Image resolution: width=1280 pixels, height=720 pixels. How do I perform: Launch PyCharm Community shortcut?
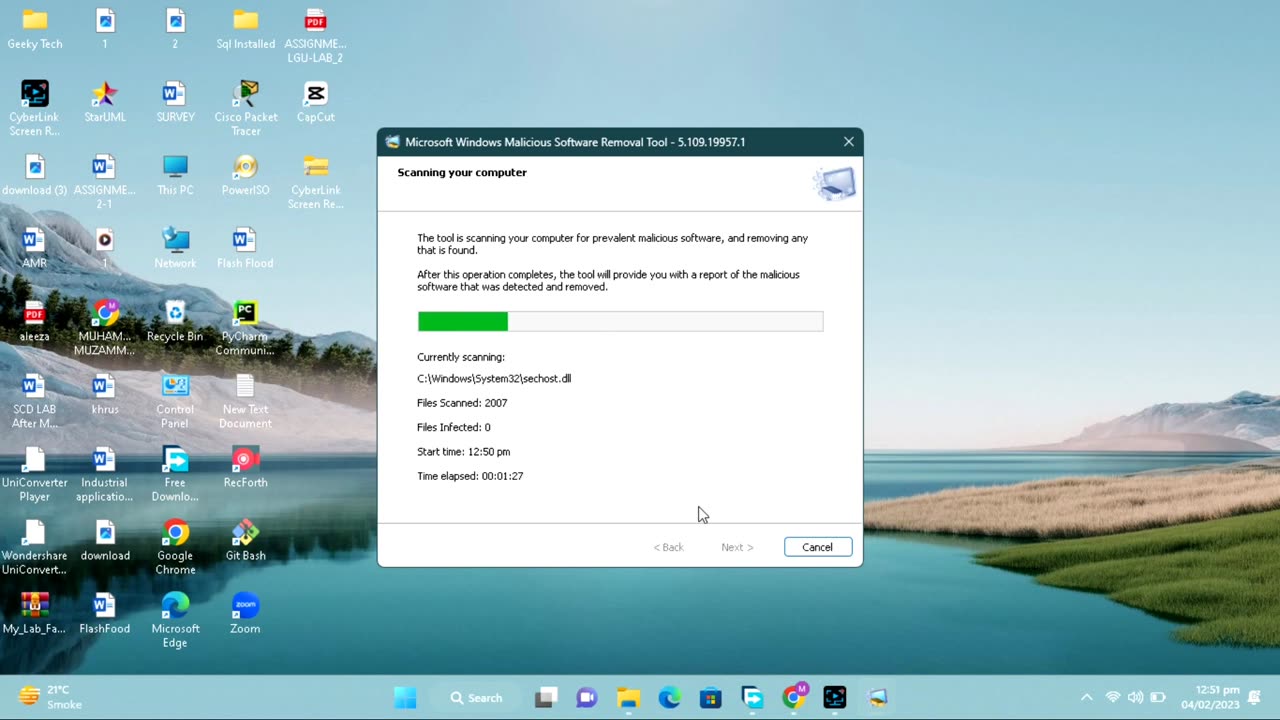point(245,328)
